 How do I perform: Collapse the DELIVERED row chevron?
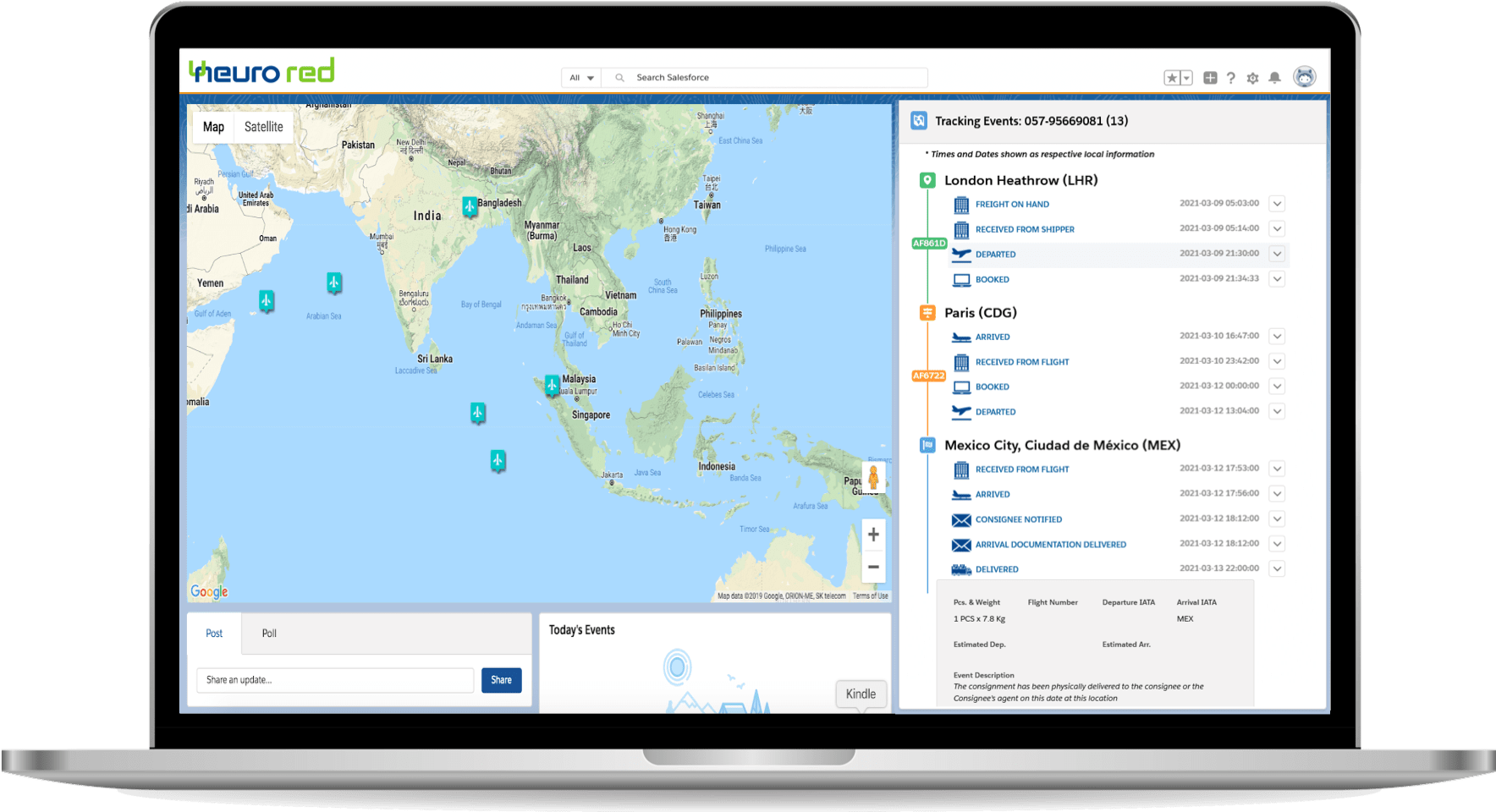pyautogui.click(x=1278, y=569)
